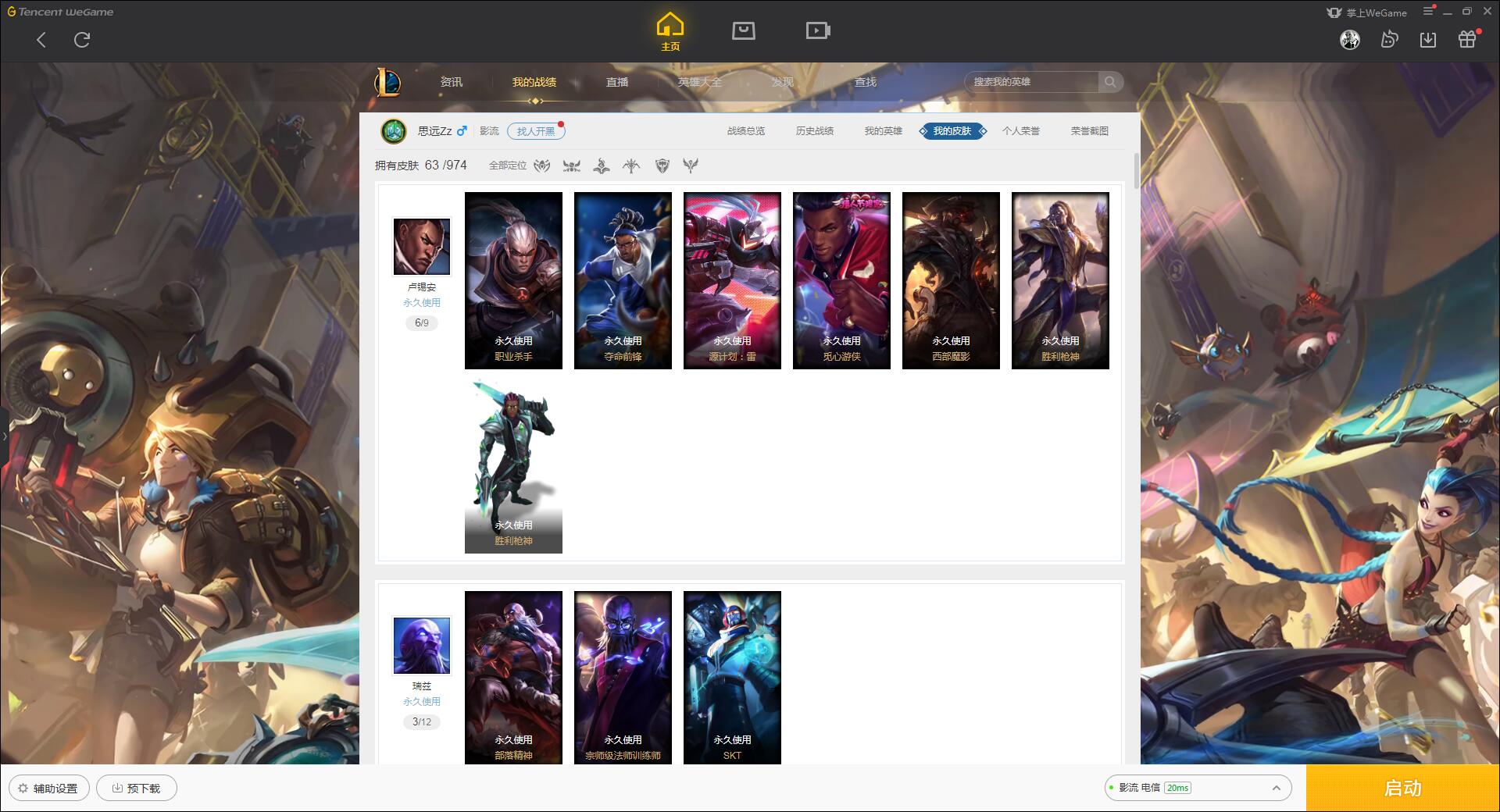
Task: Open the store bag icon in top bar
Action: (x=743, y=30)
